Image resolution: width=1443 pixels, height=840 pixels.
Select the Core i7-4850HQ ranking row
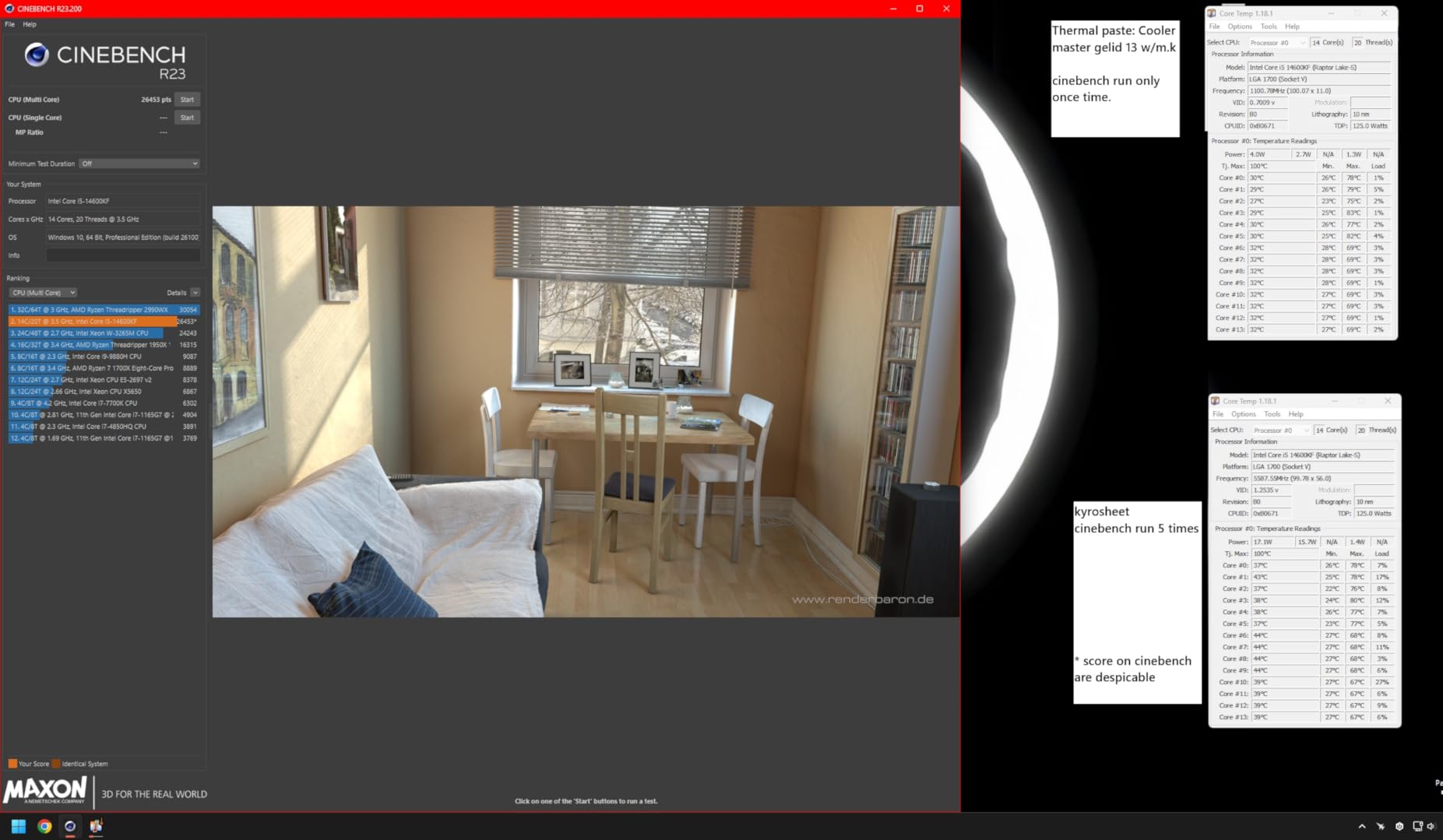click(x=104, y=427)
